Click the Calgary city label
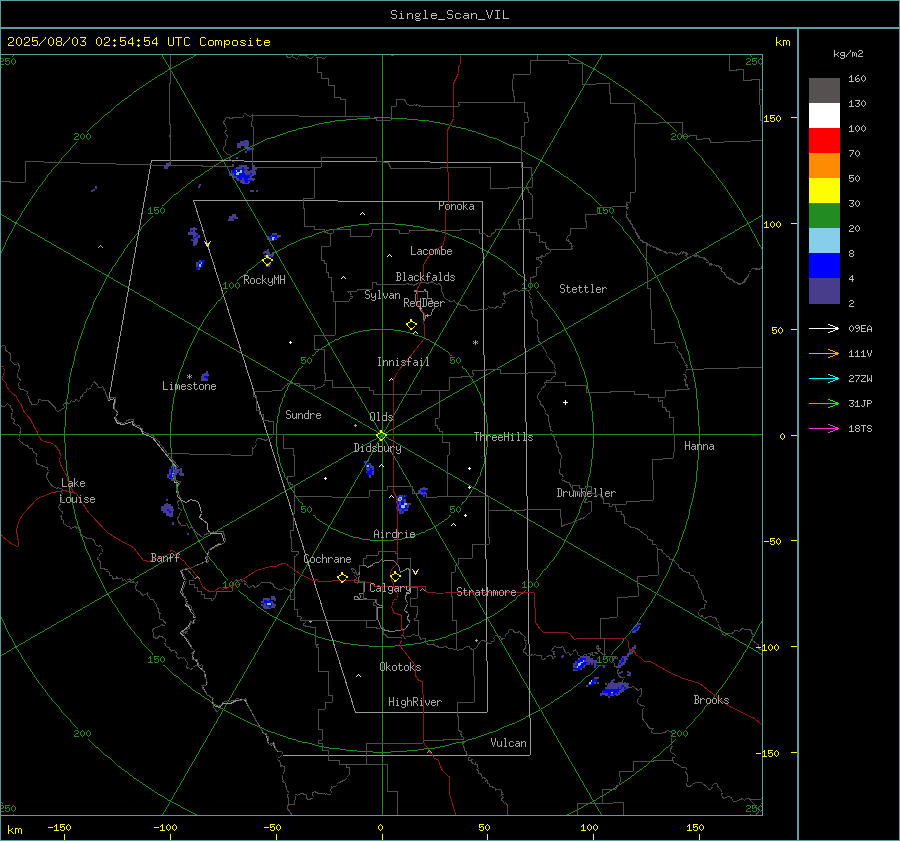Image resolution: width=900 pixels, height=841 pixels. tap(390, 588)
